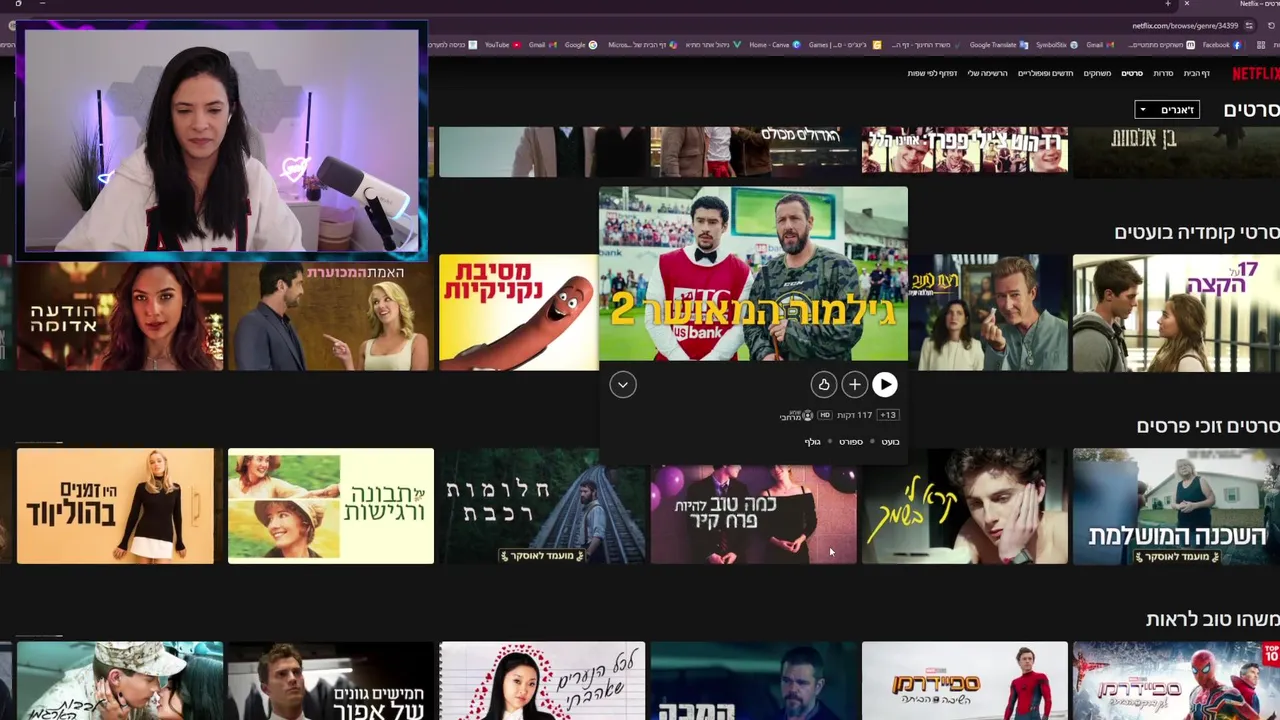This screenshot has width=1280, height=720.
Task: Play Happy Gilmore 2 with the white play button
Action: tap(885, 384)
